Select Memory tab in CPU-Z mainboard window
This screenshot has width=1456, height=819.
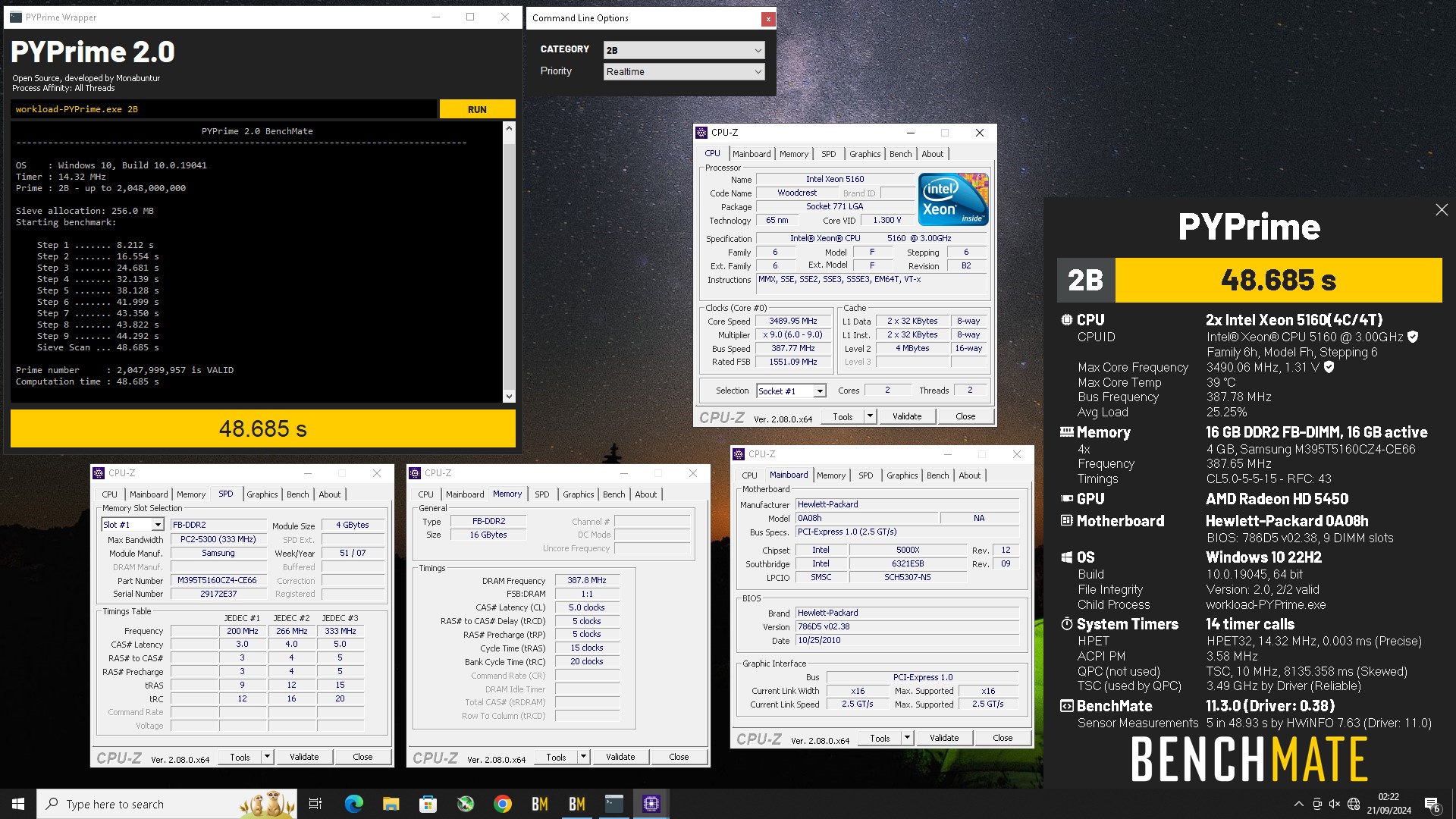tap(831, 475)
